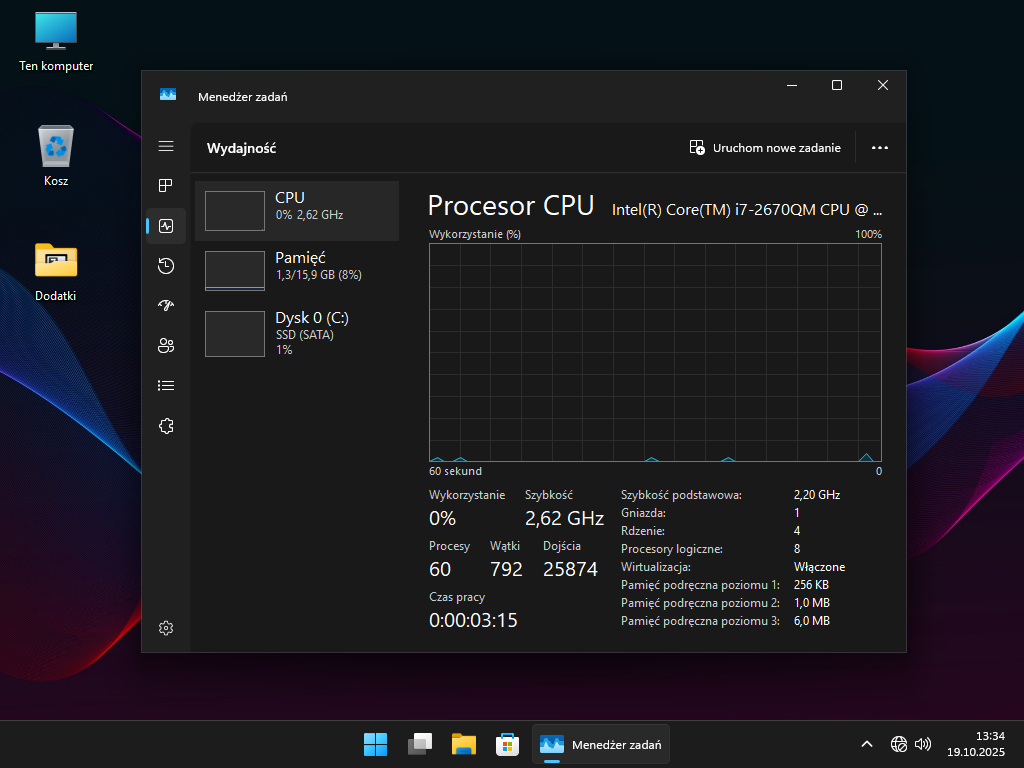Open Task Manager settings gear
Viewport: 1024px width, 768px height.
[166, 628]
